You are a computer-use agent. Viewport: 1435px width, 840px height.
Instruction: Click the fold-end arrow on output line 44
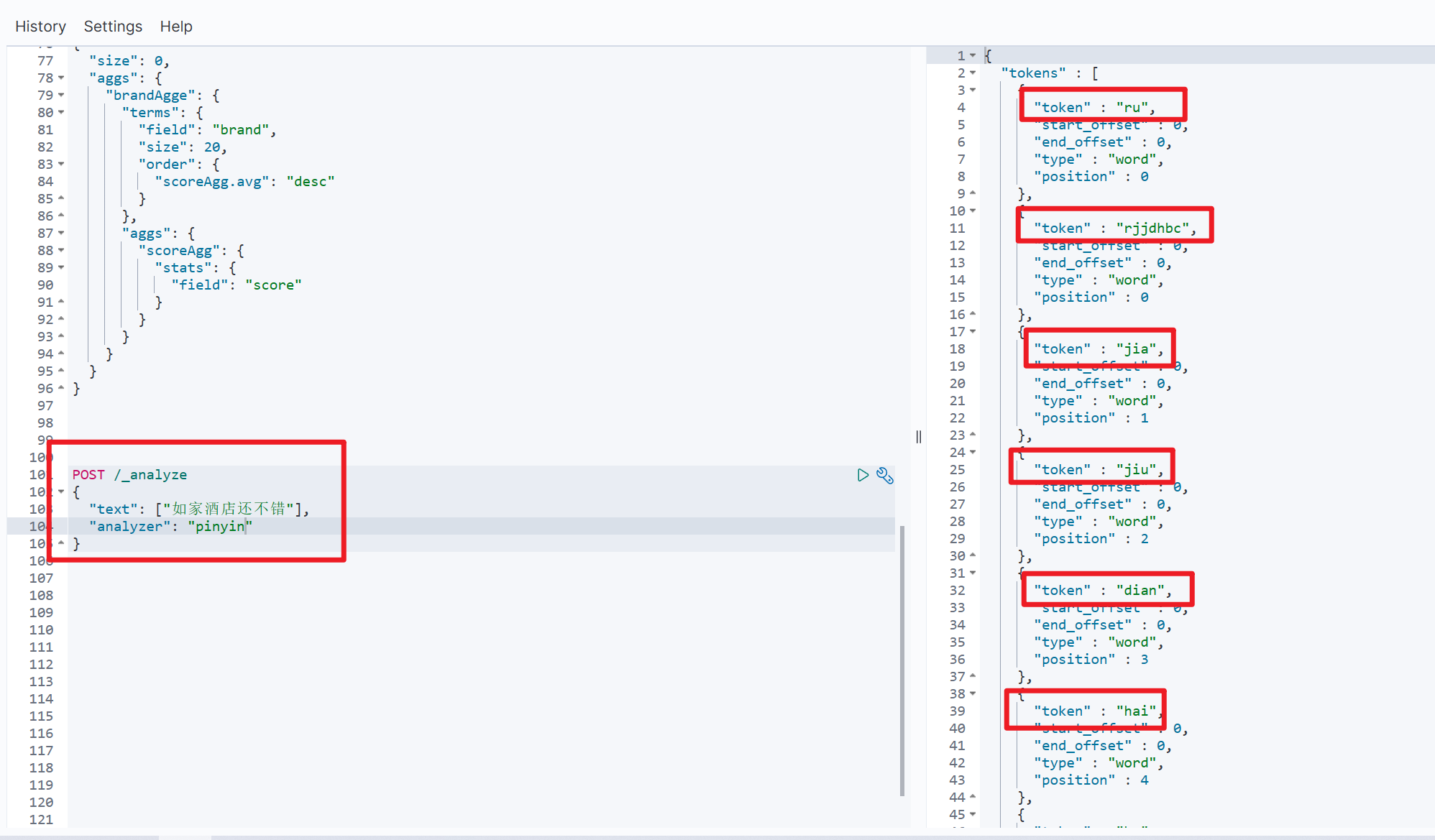click(973, 797)
